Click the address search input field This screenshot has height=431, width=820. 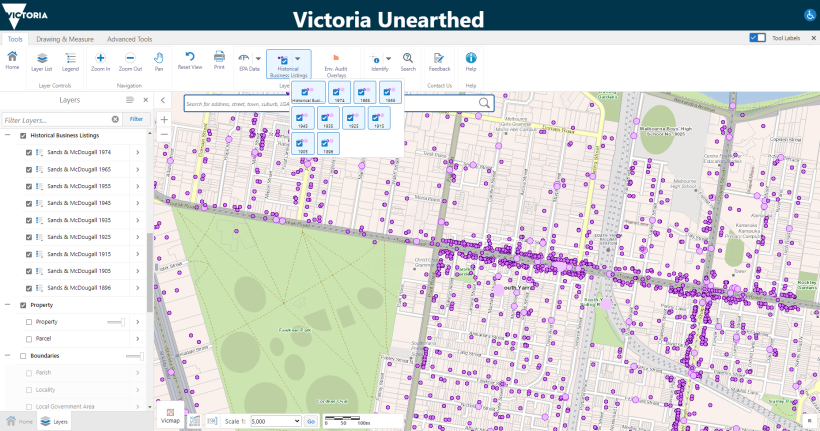coord(330,103)
